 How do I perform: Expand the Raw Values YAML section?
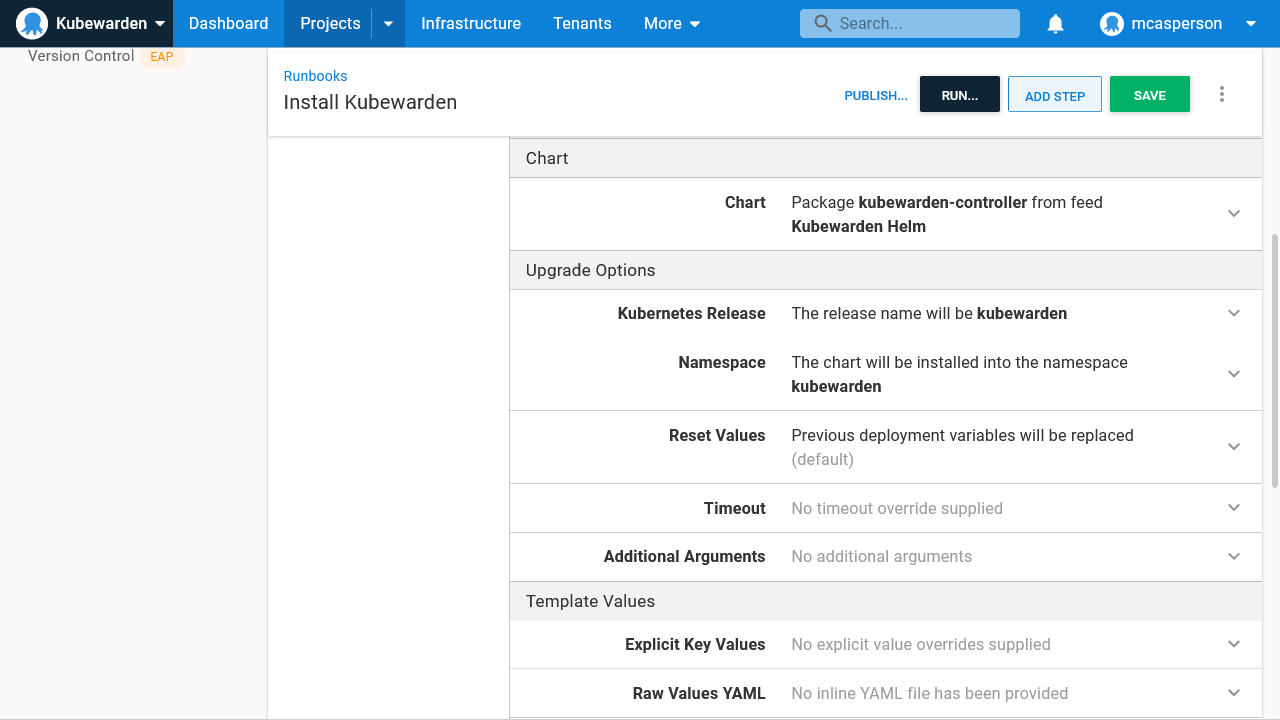1233,692
